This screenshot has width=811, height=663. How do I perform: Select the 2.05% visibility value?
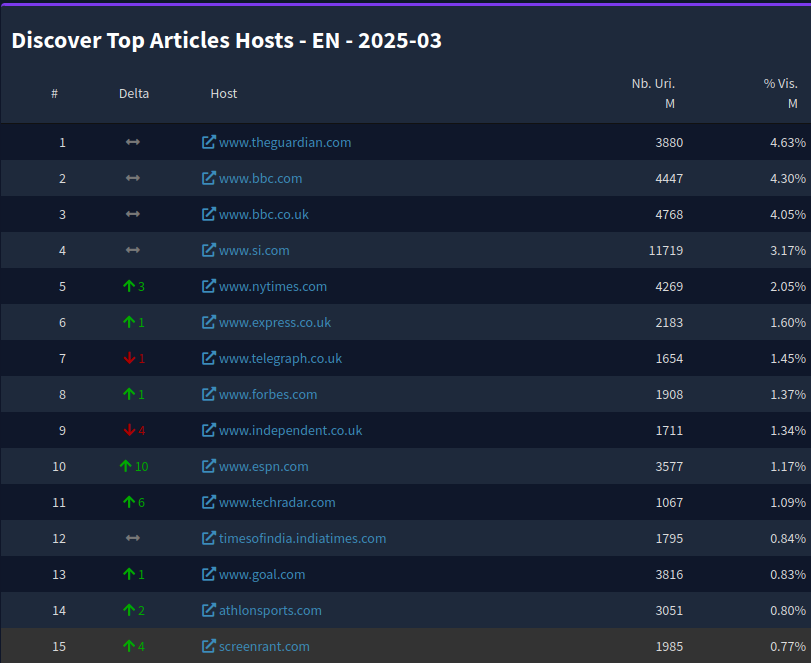click(788, 287)
